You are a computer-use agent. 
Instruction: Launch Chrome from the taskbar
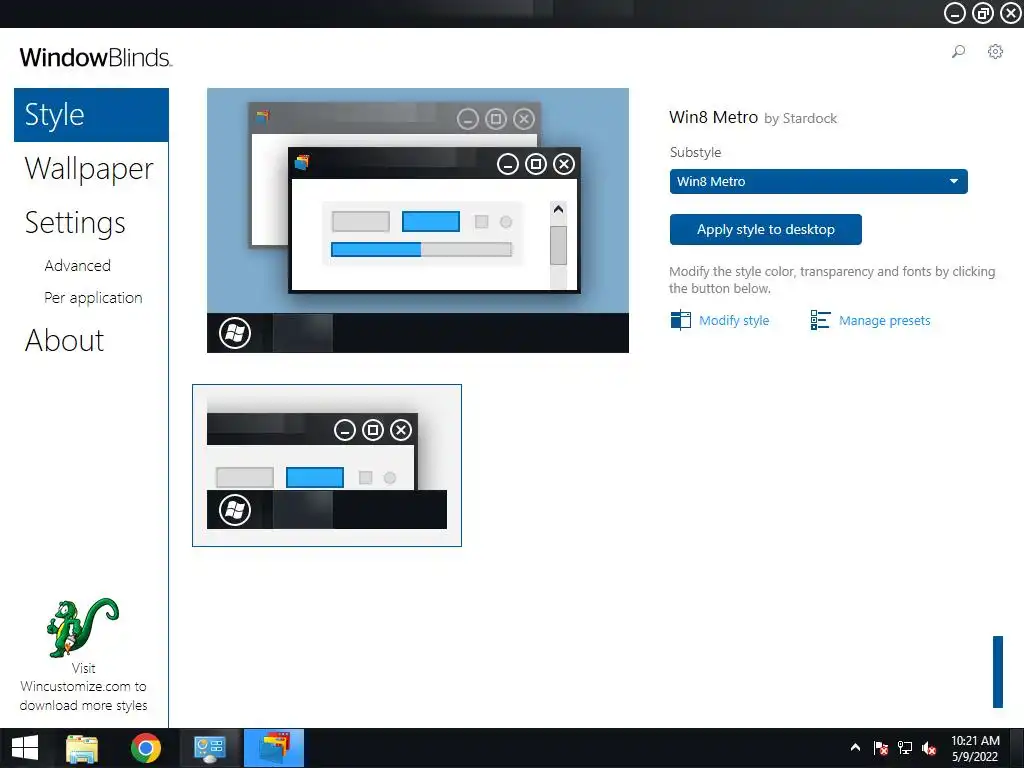146,748
